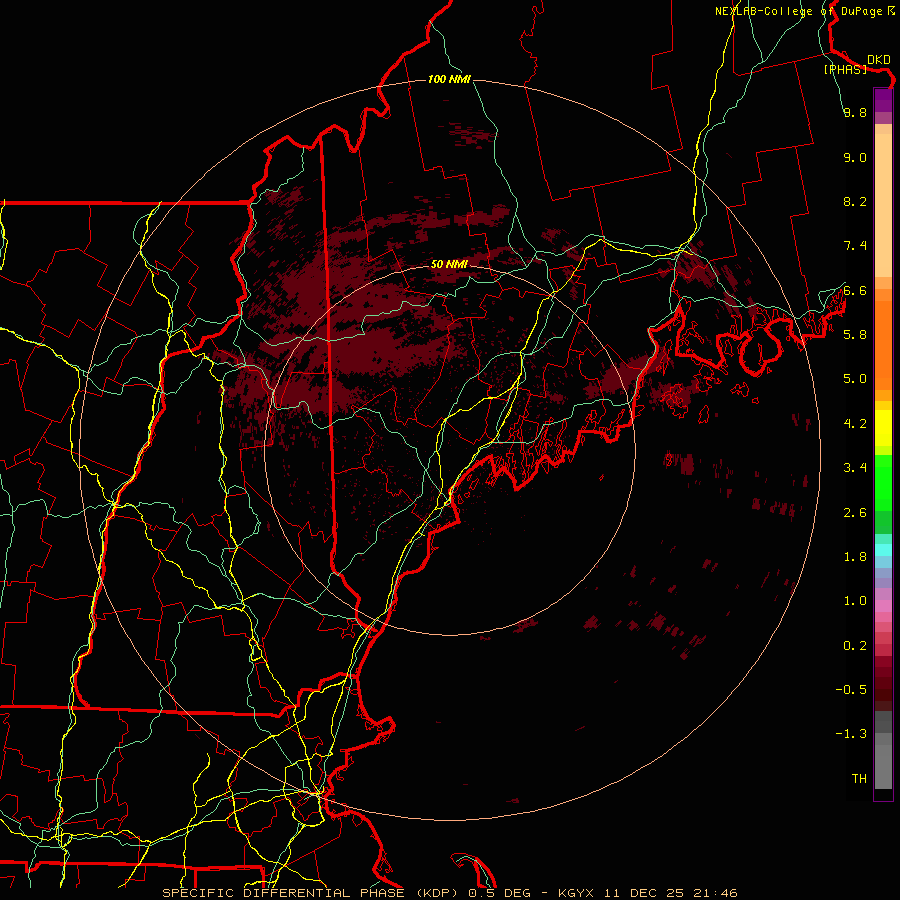The height and width of the screenshot is (900, 900).
Task: Click the light peach color scale band
Action: pos(883,207)
